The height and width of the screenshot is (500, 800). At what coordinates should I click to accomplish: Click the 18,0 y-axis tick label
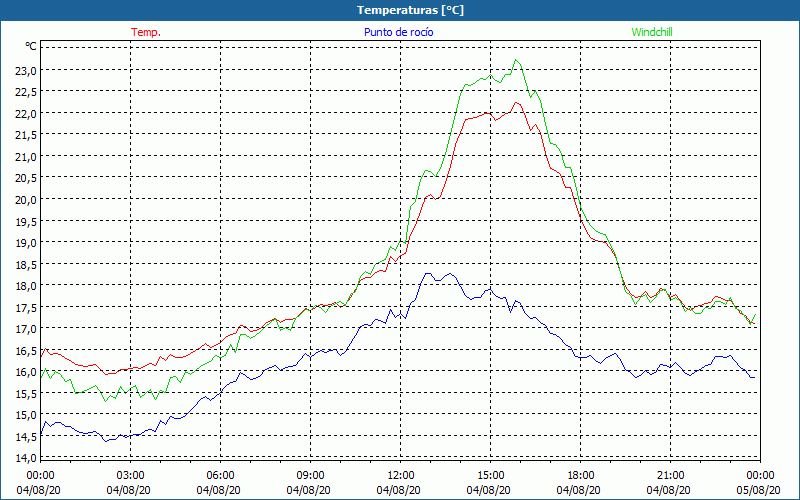25,285
